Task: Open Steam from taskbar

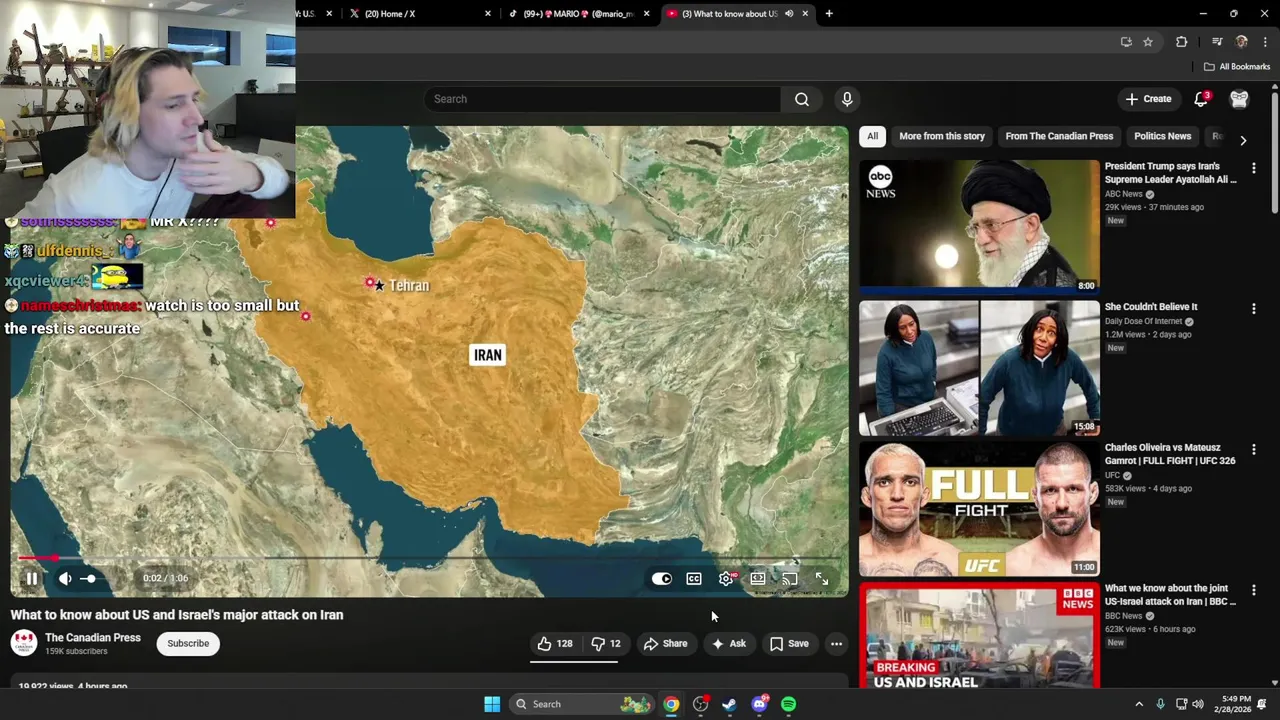Action: (x=729, y=704)
